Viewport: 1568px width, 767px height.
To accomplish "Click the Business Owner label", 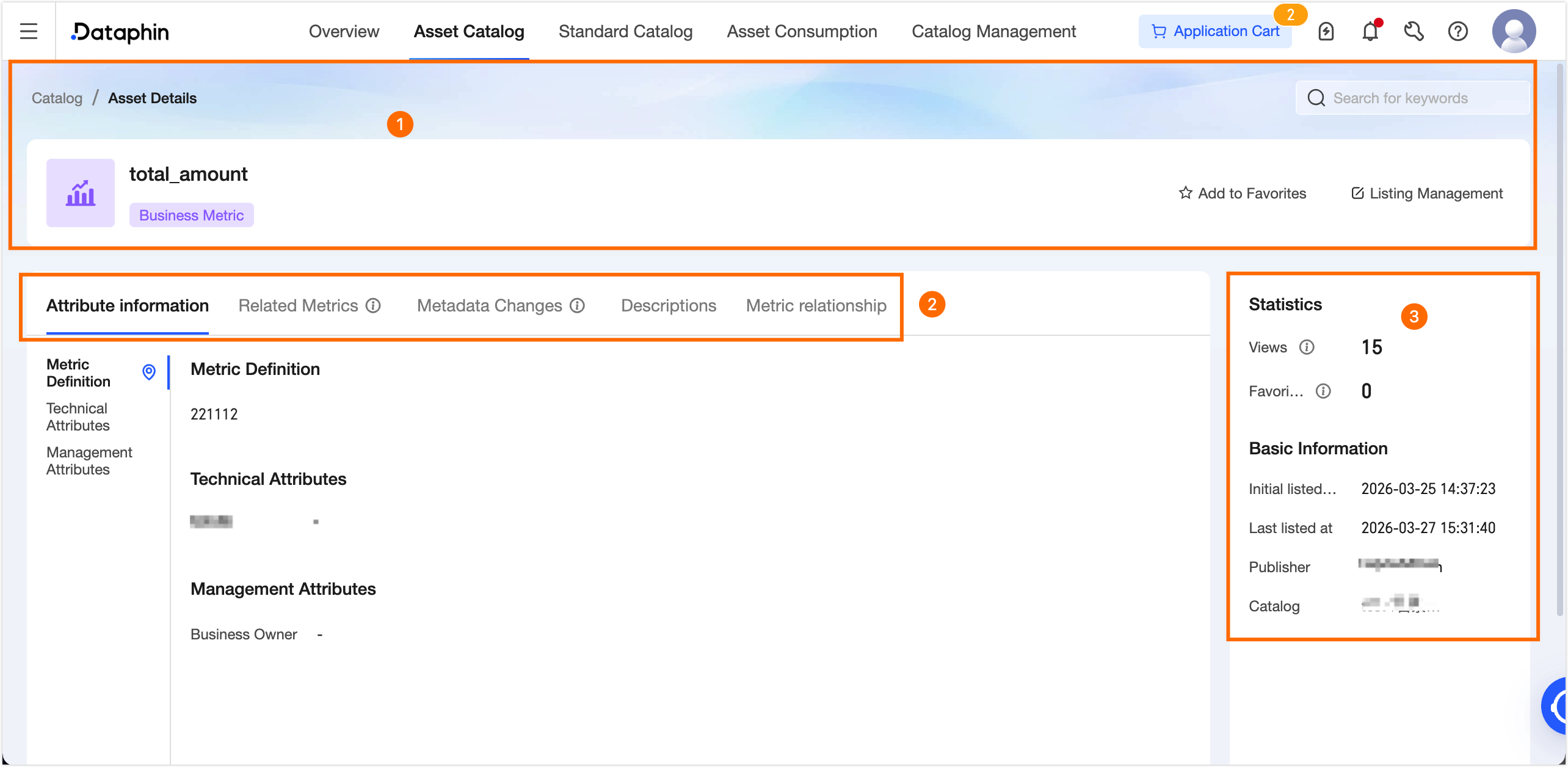I will [244, 634].
